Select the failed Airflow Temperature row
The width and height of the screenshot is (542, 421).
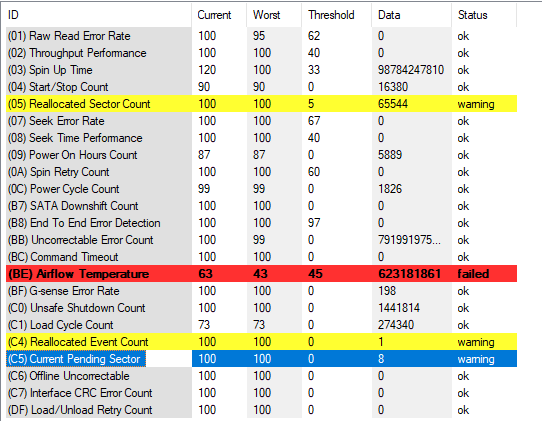click(x=261, y=274)
